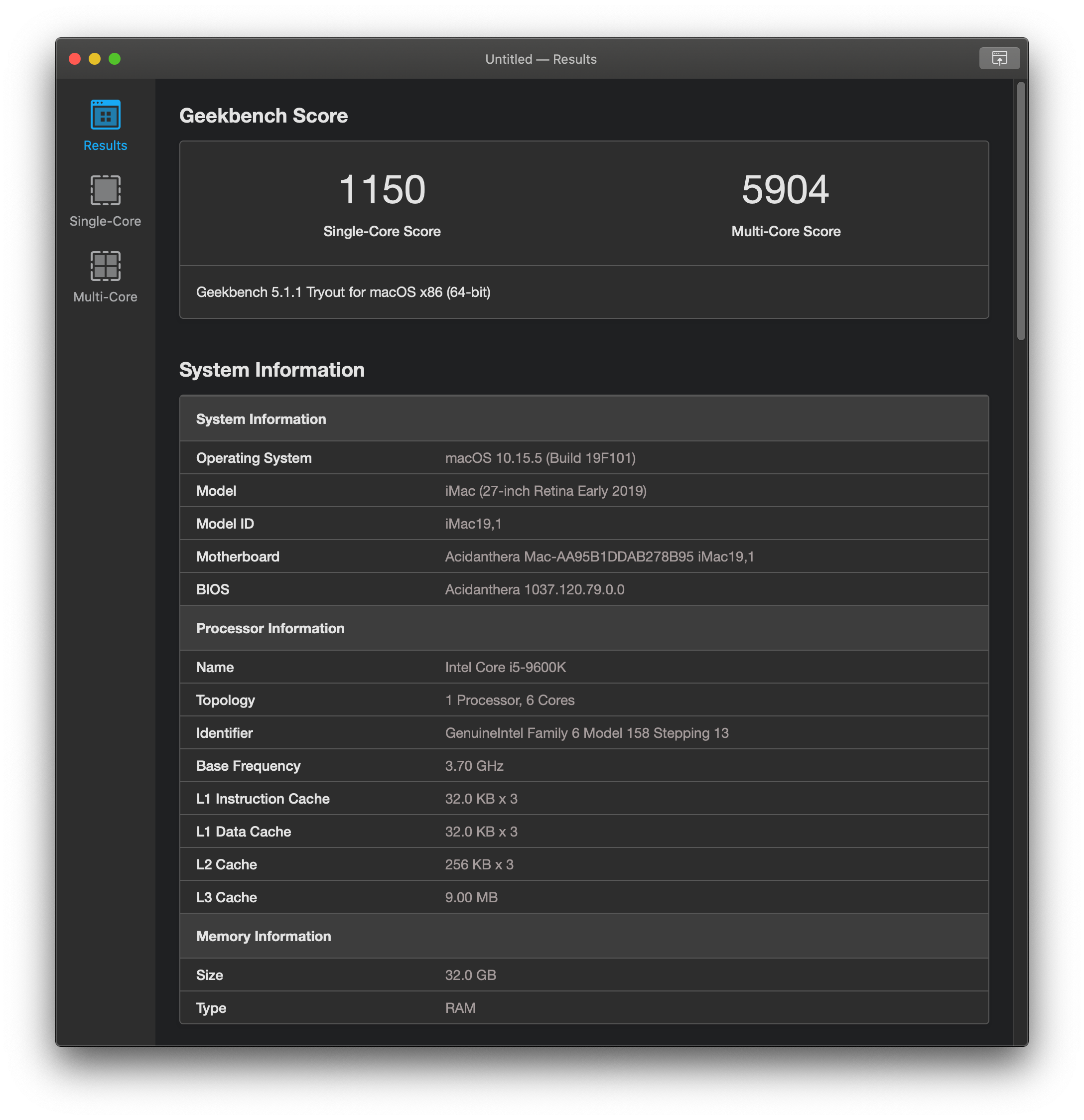Click the yellow minimize window button
This screenshot has width=1084, height=1120.
tap(95, 59)
